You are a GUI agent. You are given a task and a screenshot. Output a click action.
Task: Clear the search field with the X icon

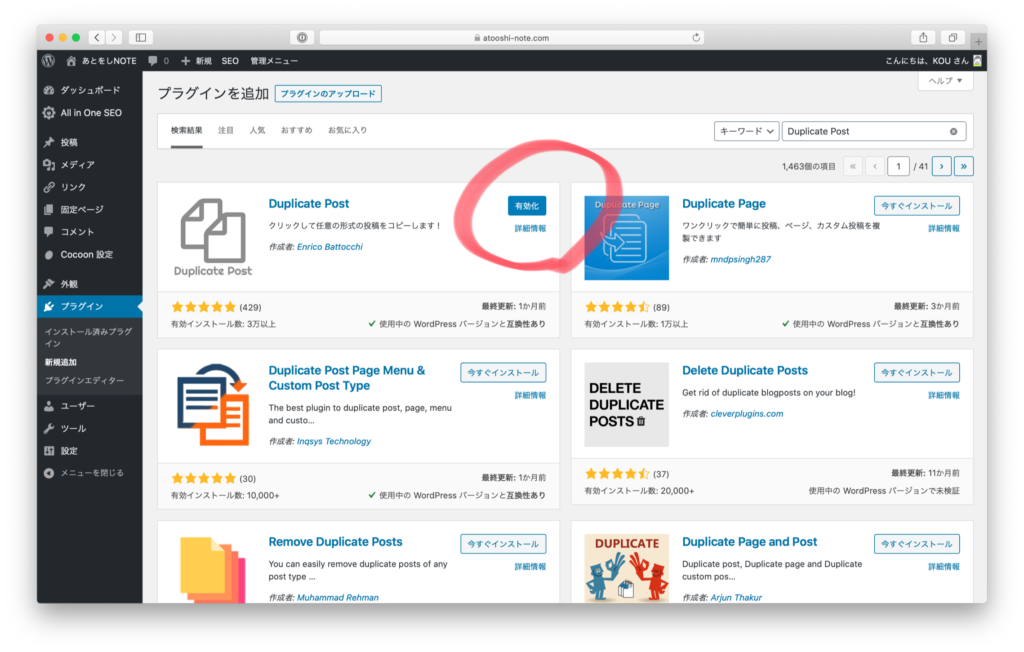(953, 131)
